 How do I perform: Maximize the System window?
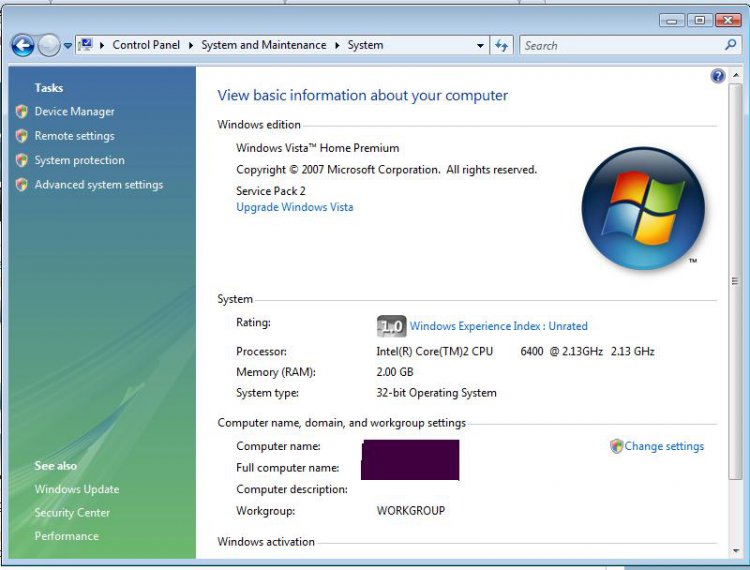[700, 21]
